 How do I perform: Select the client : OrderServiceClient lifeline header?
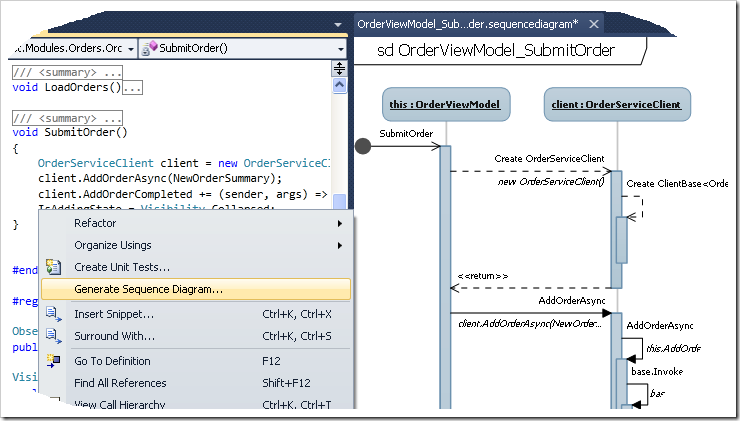coord(615,104)
